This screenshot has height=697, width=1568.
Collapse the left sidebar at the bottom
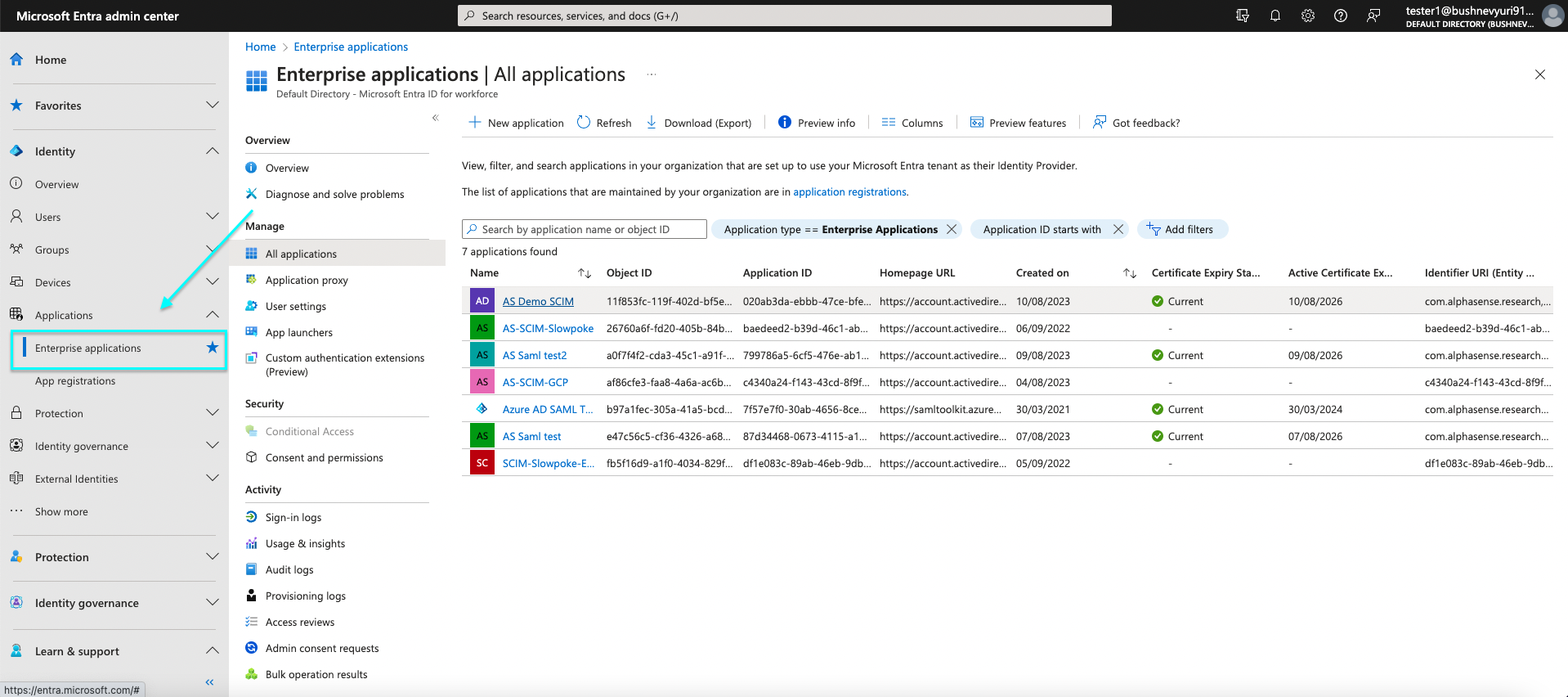(209, 681)
